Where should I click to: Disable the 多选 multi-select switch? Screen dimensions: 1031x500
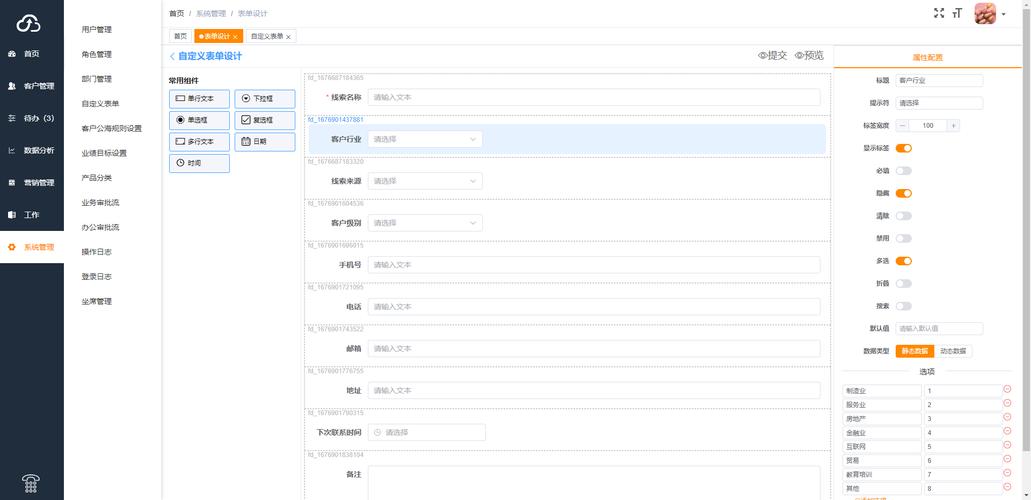(x=903, y=261)
